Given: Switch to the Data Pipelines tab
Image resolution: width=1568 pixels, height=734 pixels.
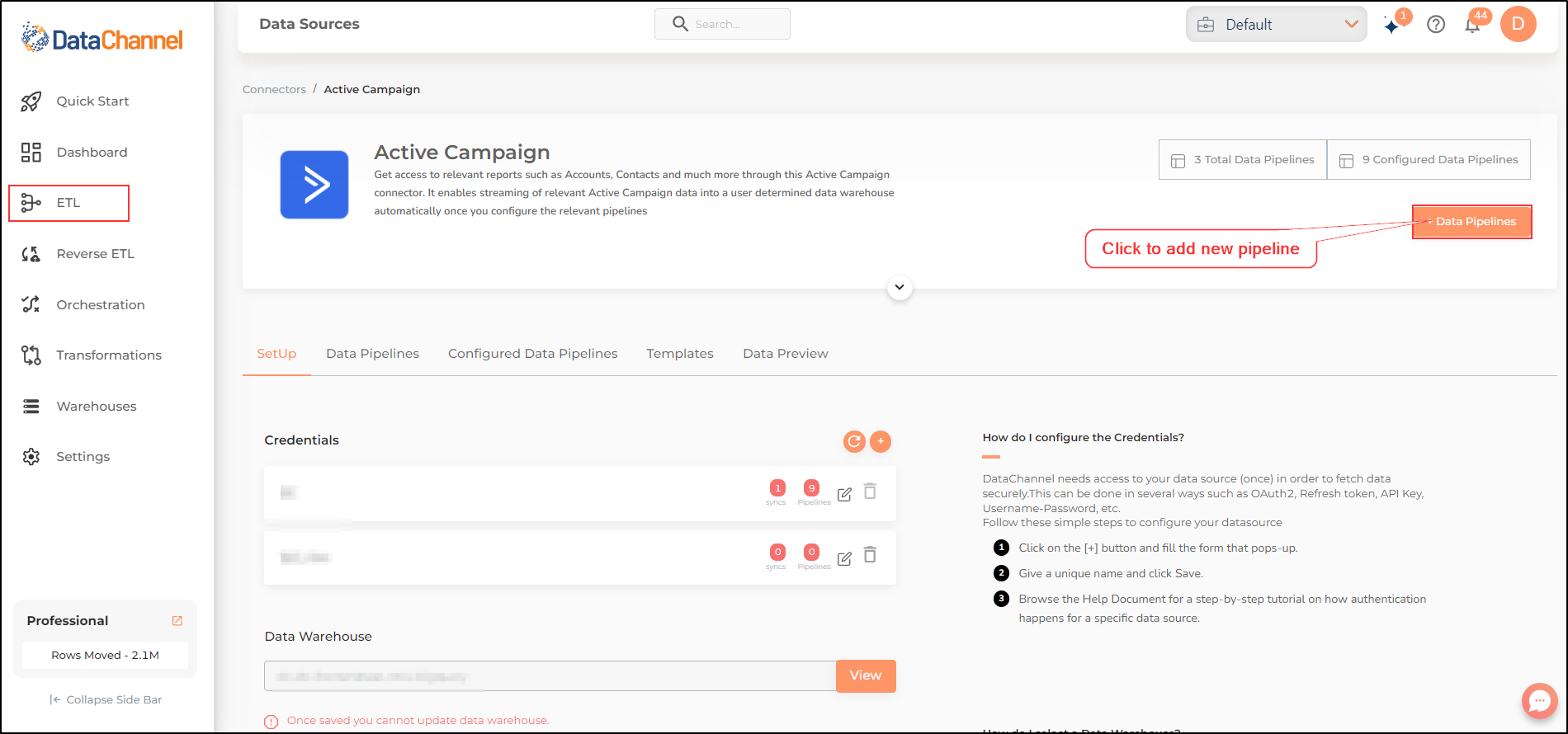Looking at the screenshot, I should click(x=373, y=354).
